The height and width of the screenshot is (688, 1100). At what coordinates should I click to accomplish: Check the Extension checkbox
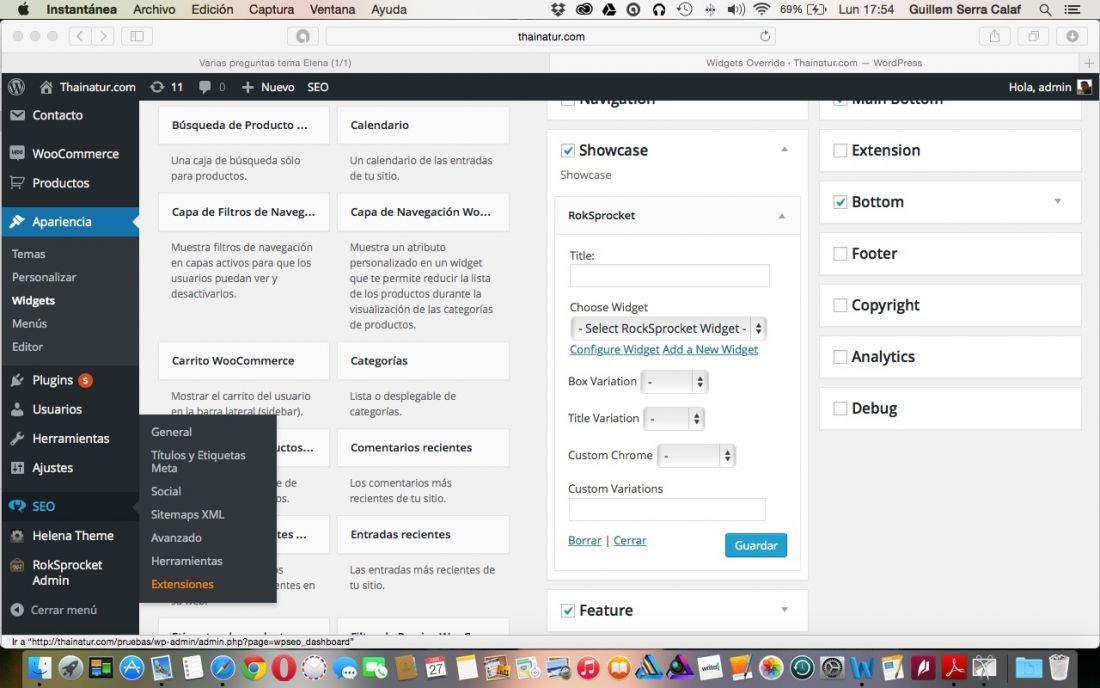click(840, 150)
